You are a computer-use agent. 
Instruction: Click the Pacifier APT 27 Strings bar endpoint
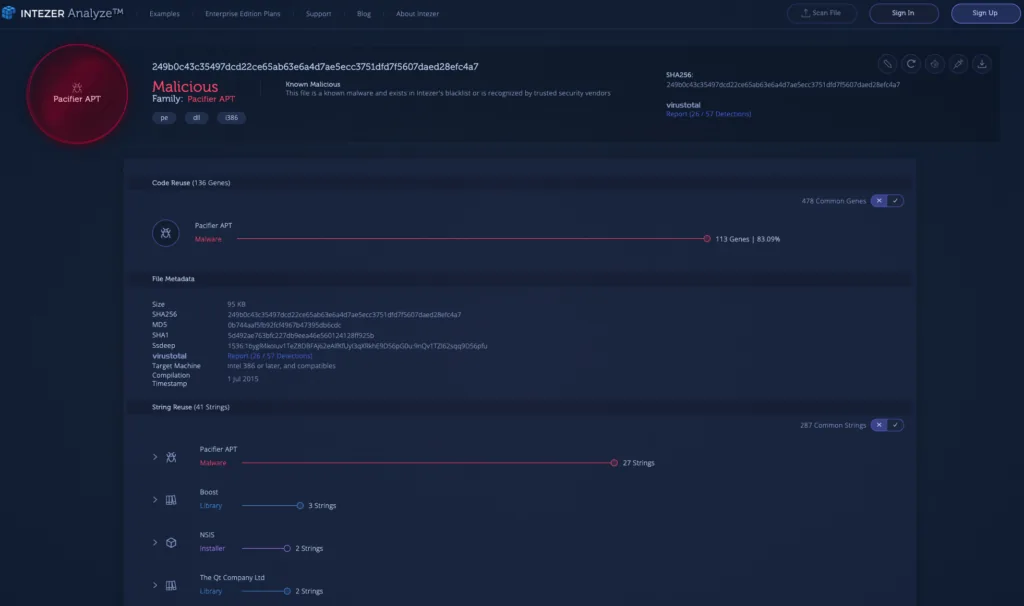(614, 463)
